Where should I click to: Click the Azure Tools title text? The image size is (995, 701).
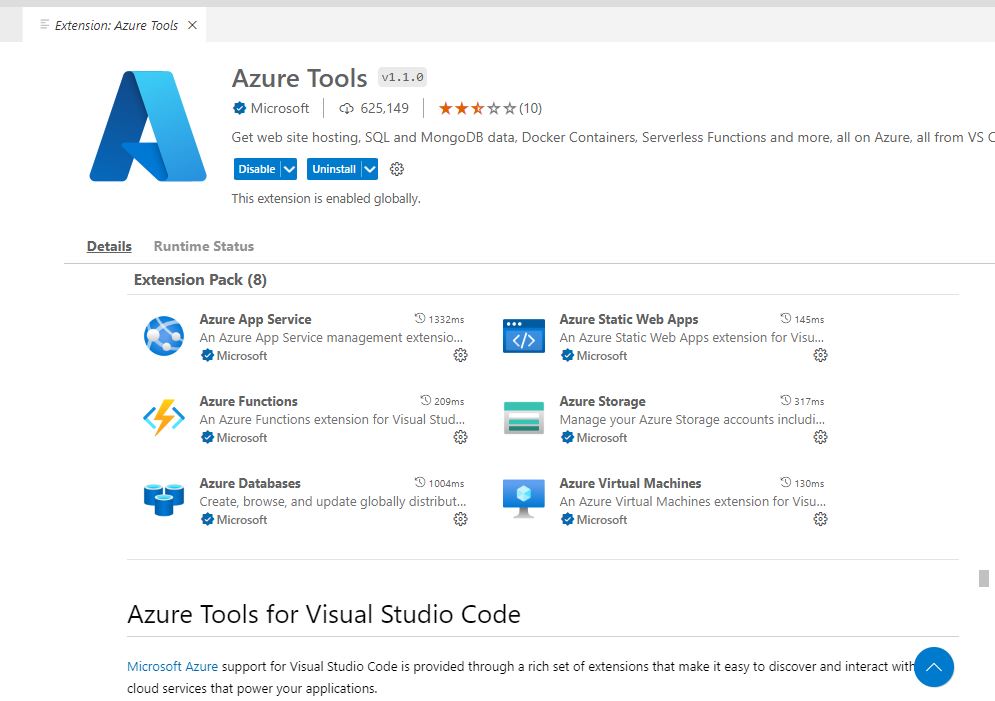pos(300,78)
